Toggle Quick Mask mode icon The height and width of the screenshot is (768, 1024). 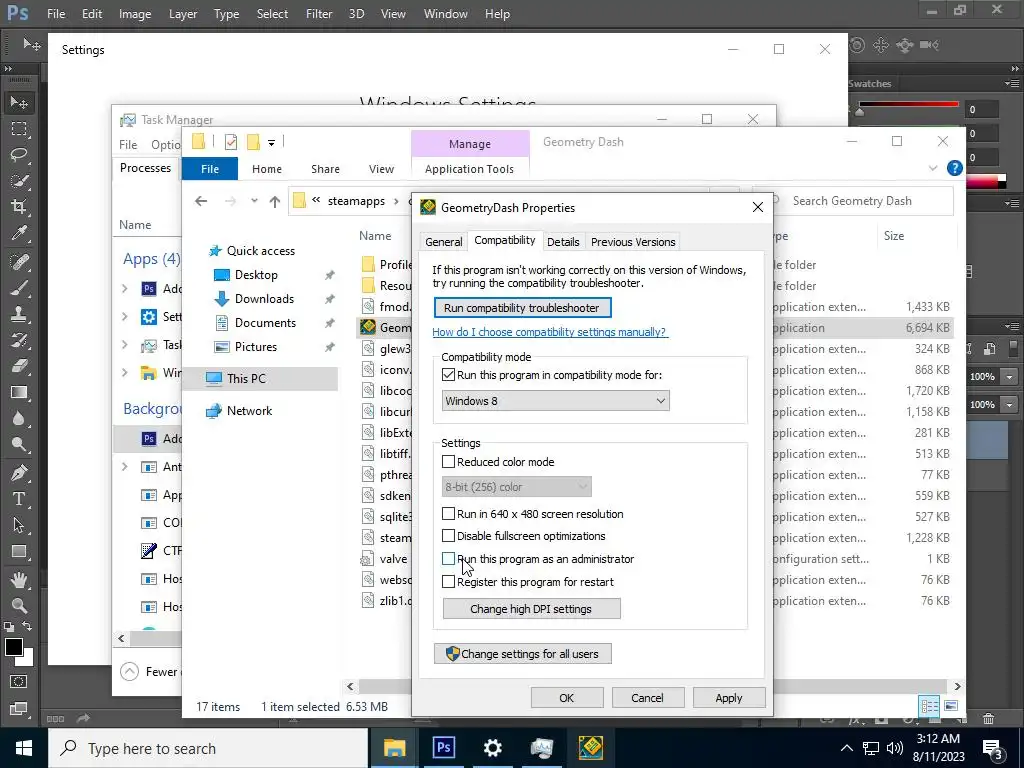click(x=19, y=682)
